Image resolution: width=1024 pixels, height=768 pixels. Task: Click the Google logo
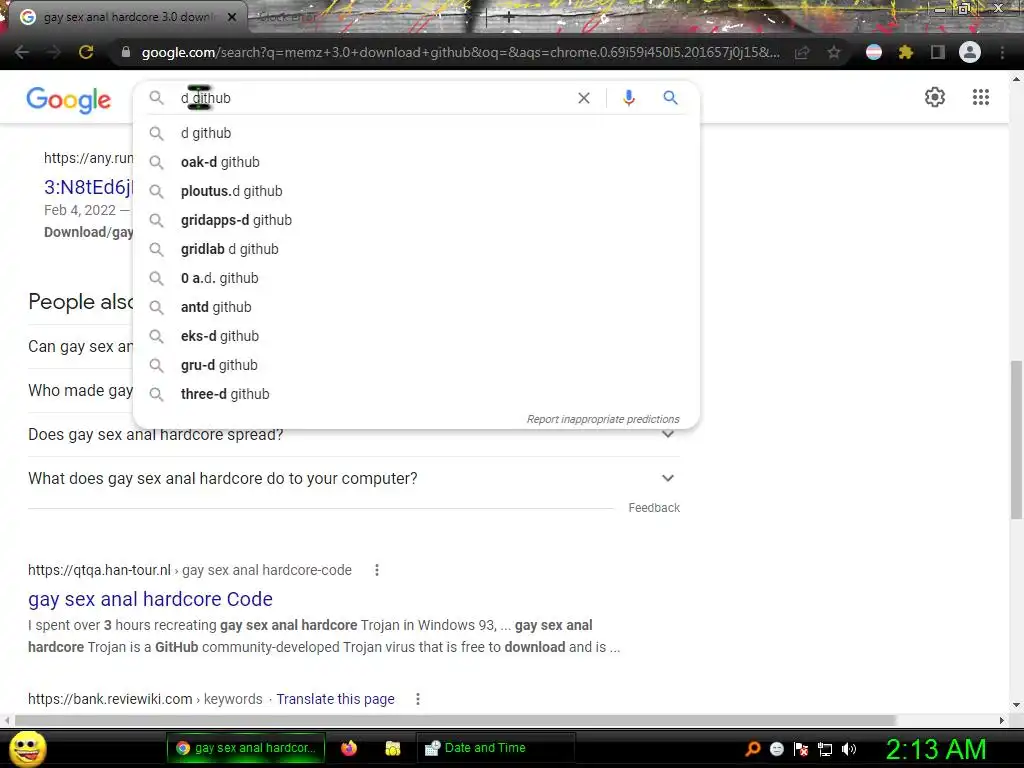[69, 99]
